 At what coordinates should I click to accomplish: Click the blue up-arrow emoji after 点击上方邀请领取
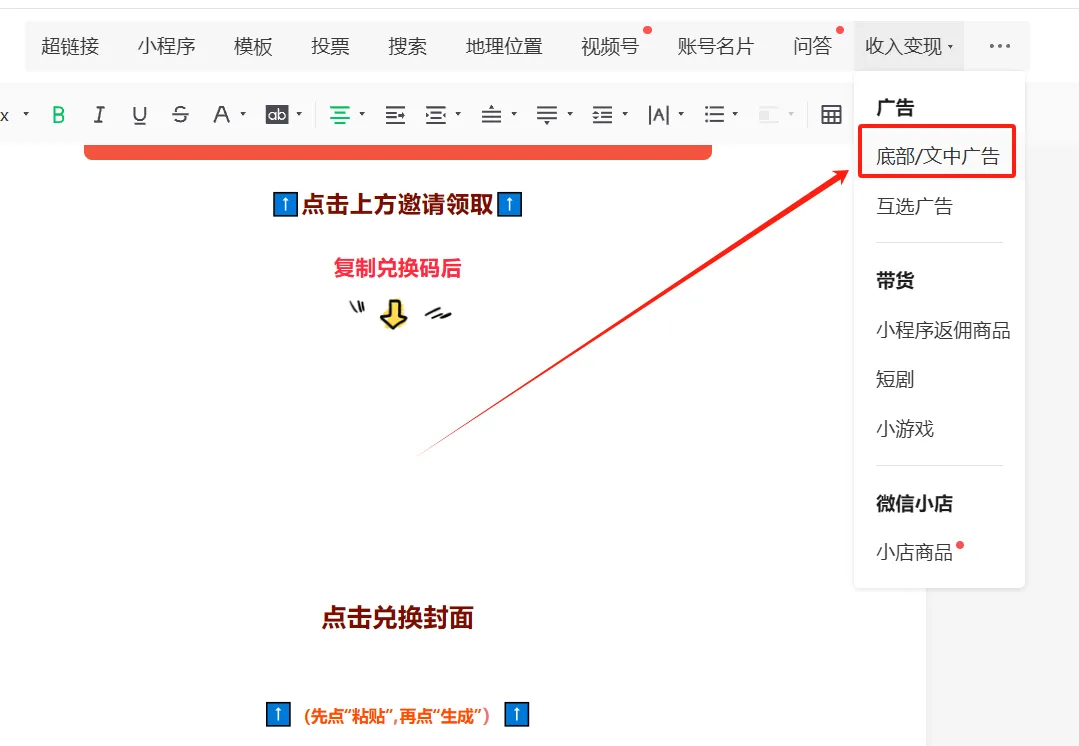click(509, 204)
